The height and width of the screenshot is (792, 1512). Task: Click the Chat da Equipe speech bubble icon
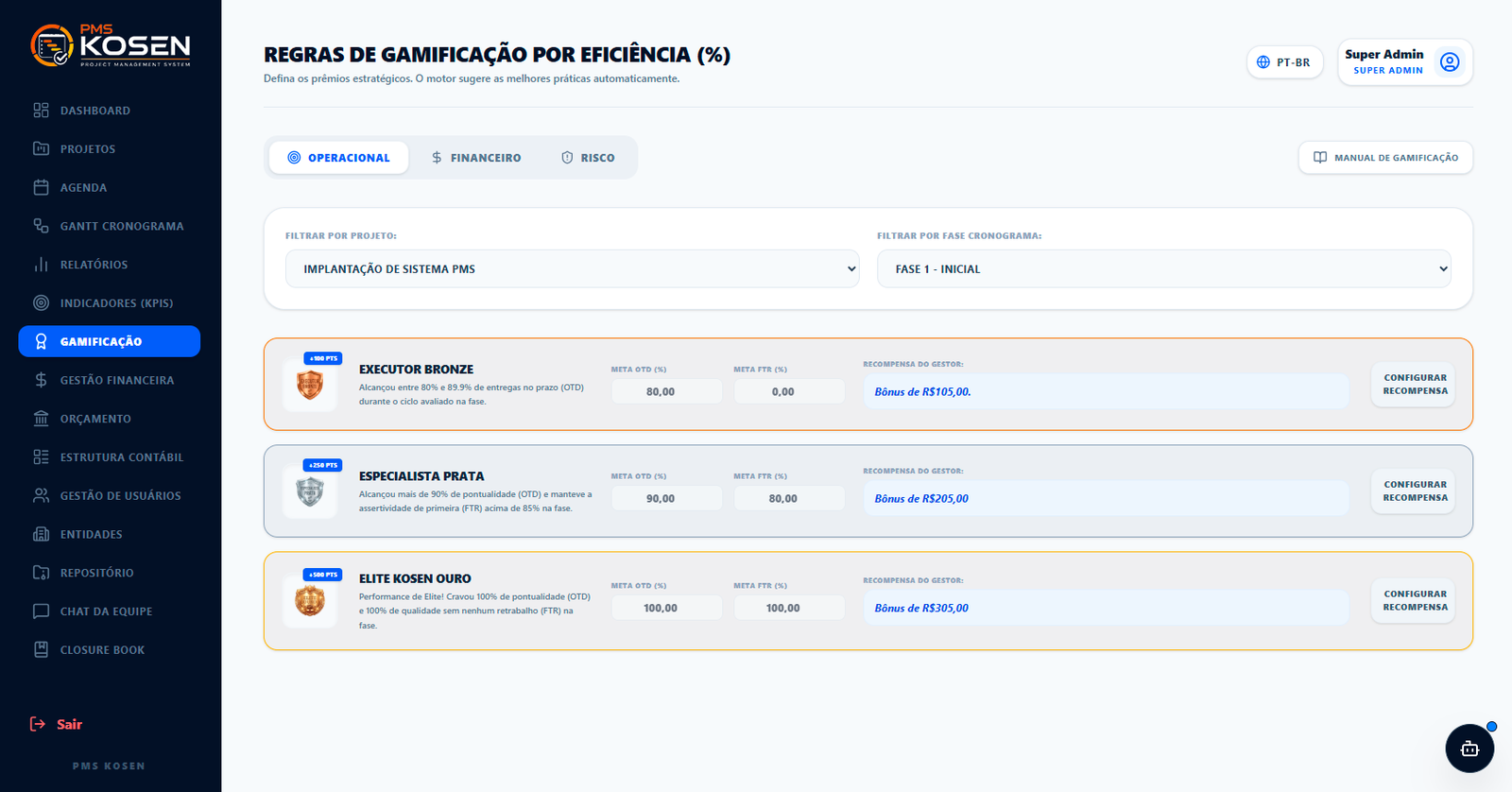[41, 611]
